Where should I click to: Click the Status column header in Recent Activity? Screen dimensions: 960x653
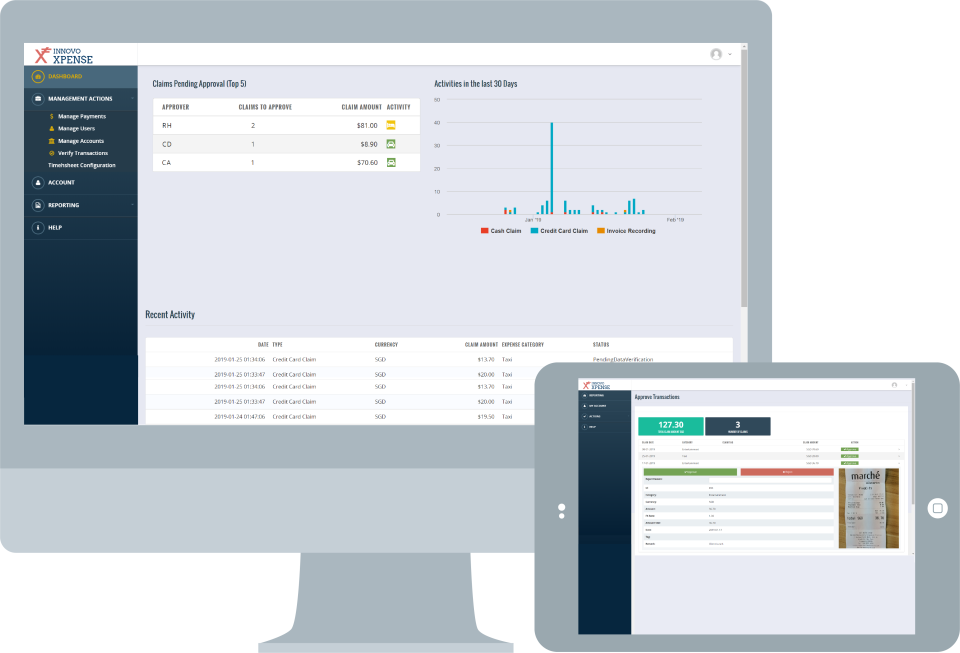pyautogui.click(x=601, y=345)
